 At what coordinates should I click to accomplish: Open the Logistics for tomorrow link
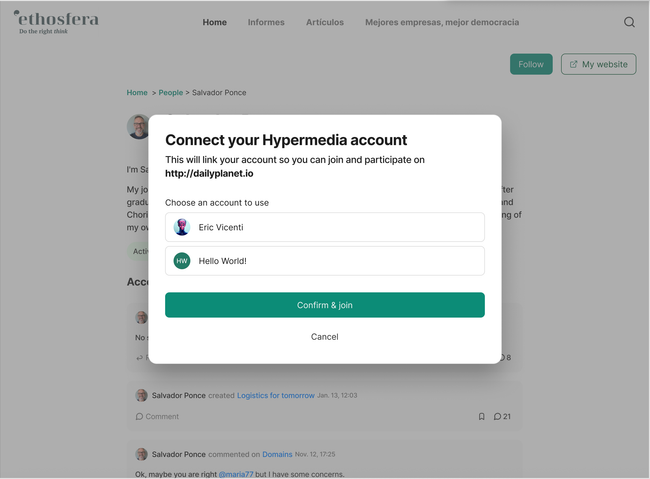[x=275, y=396]
